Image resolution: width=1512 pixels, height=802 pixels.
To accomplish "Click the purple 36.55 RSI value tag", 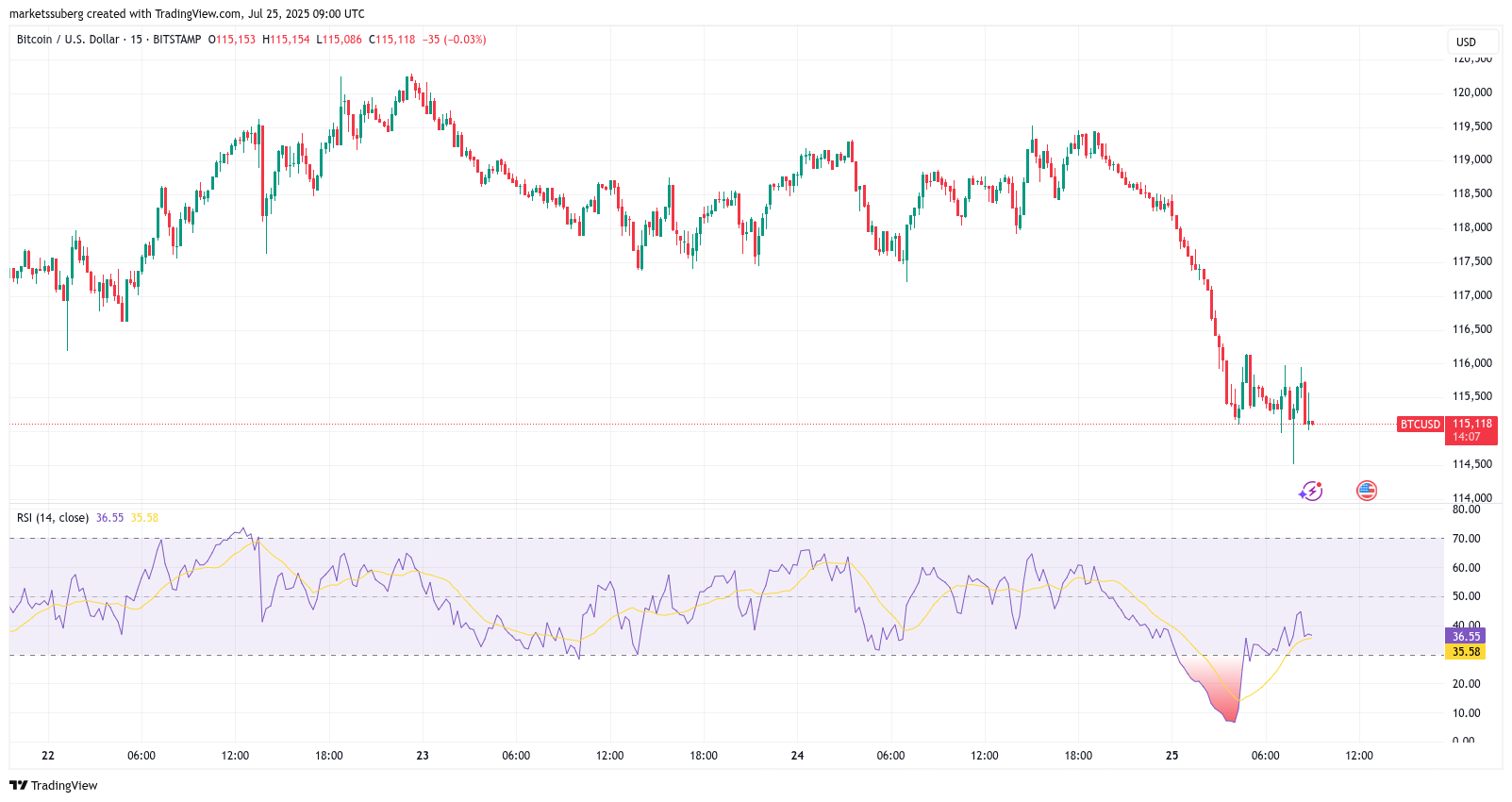I will point(1465,636).
